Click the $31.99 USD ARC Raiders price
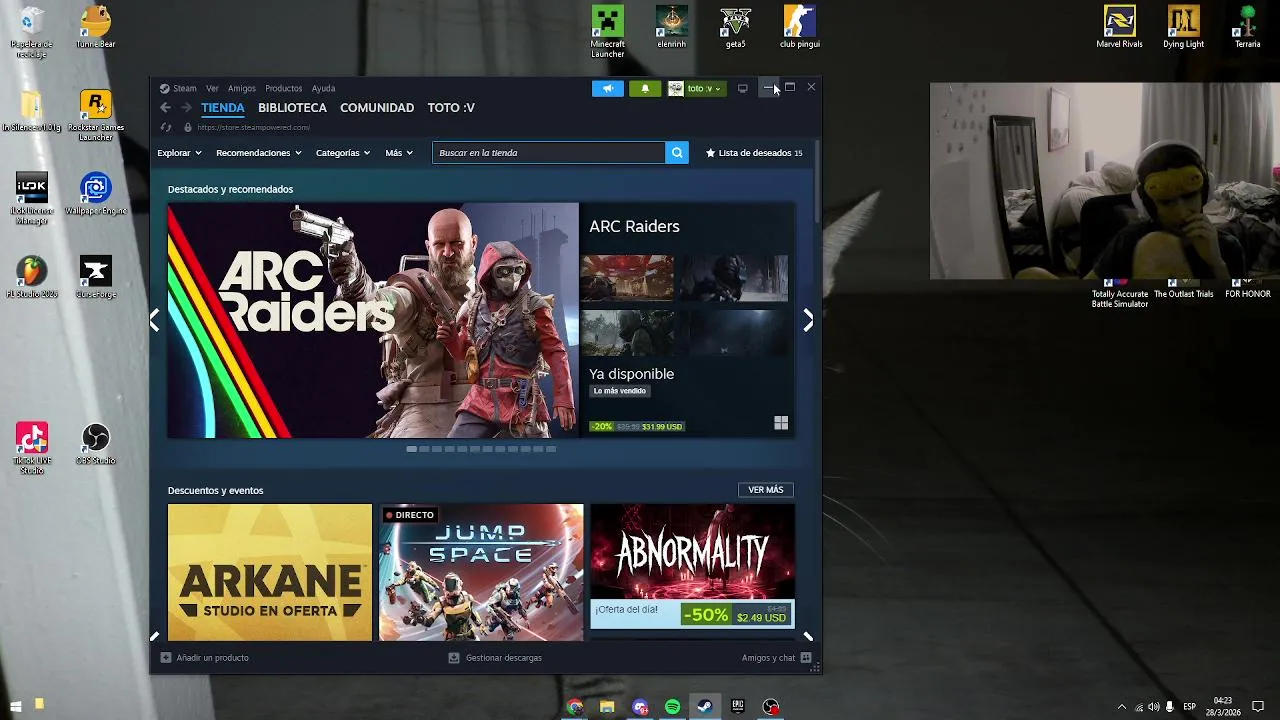This screenshot has width=1280, height=720. [x=662, y=427]
